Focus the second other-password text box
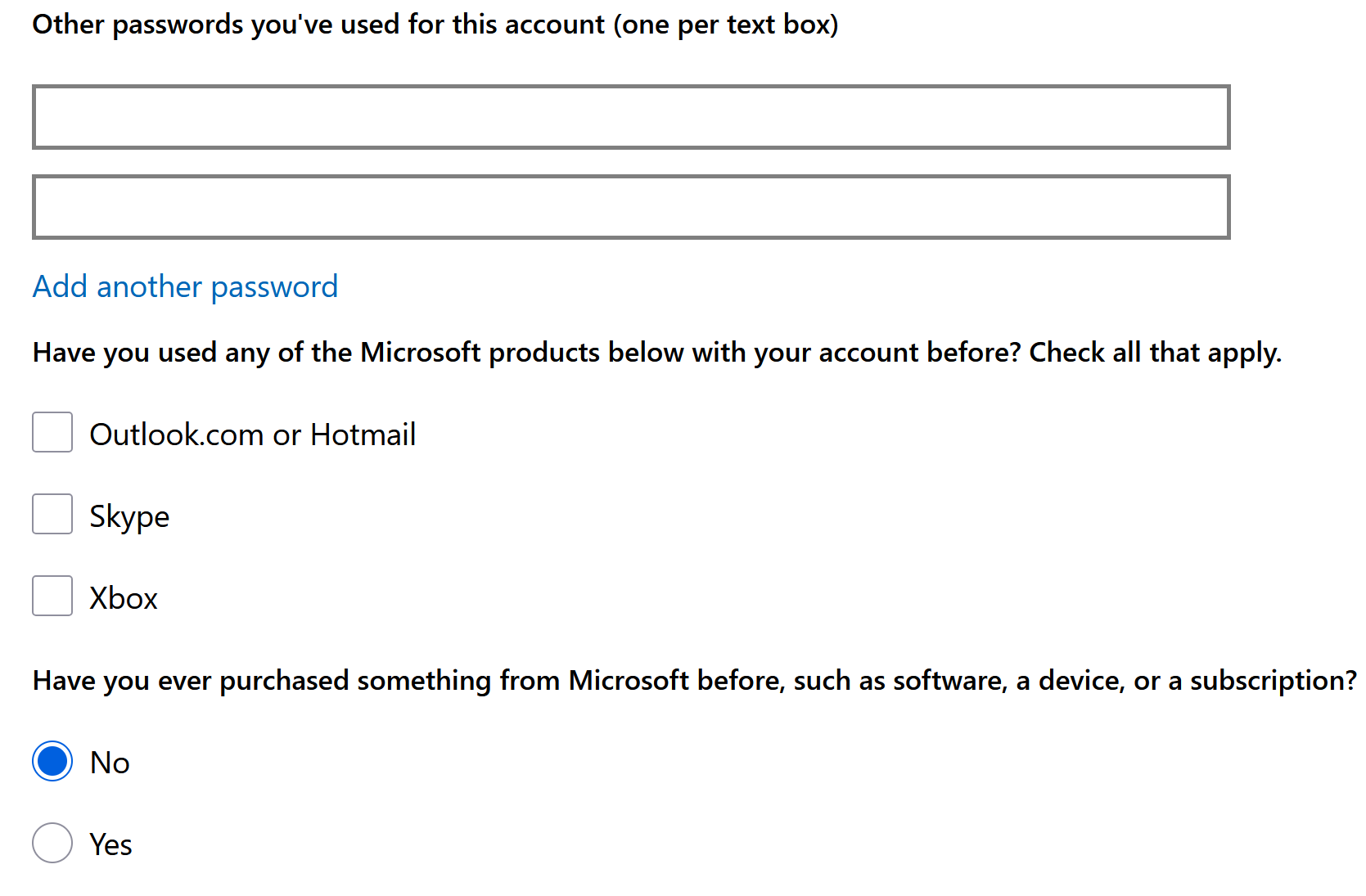The height and width of the screenshot is (896, 1366). pyautogui.click(x=630, y=207)
